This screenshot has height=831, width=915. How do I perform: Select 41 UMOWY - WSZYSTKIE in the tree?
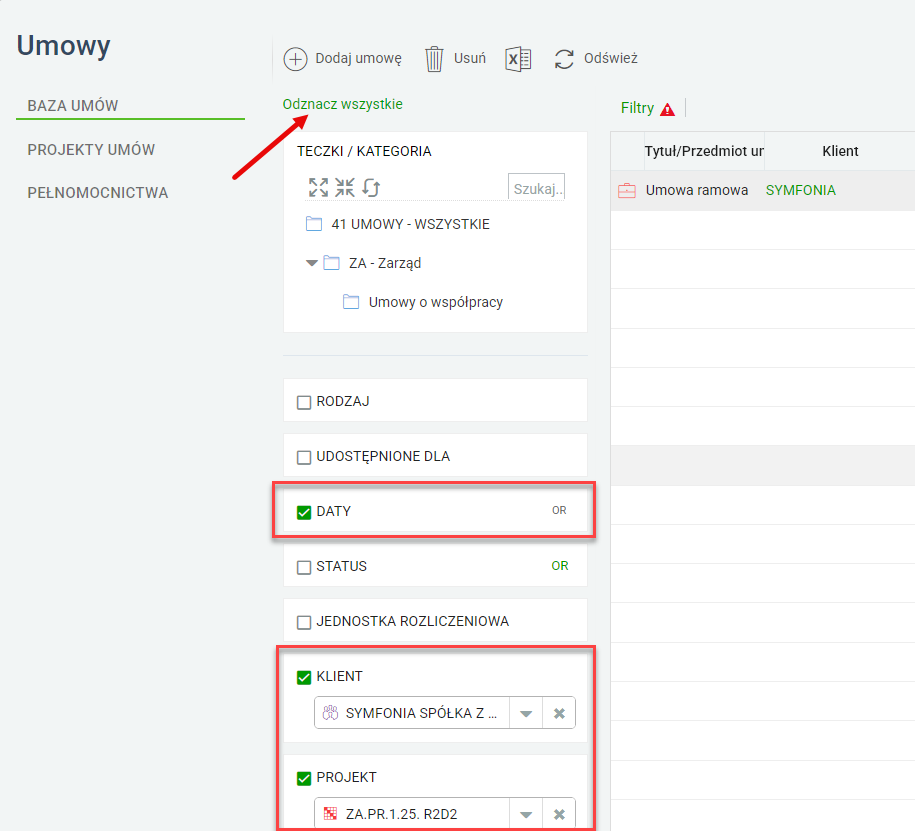tap(410, 224)
